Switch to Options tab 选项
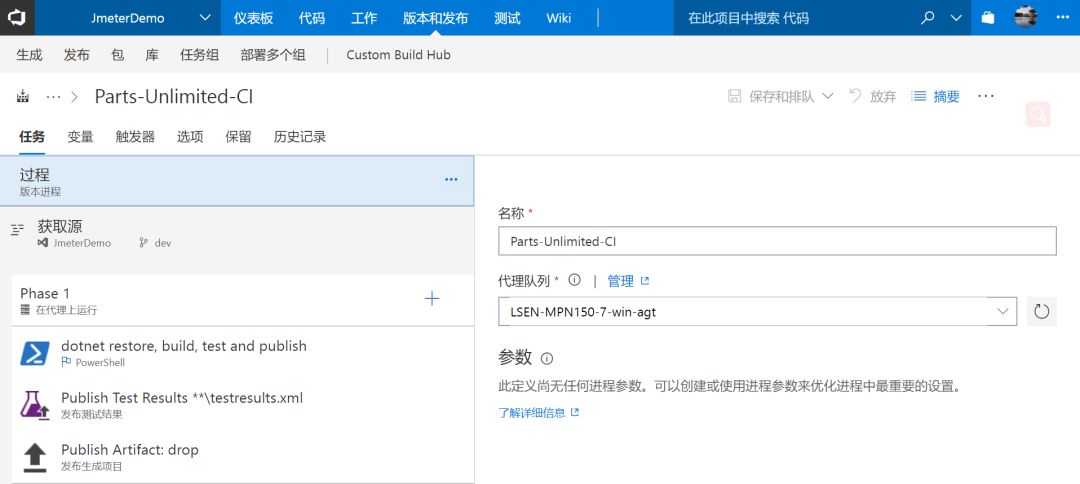 pos(190,136)
